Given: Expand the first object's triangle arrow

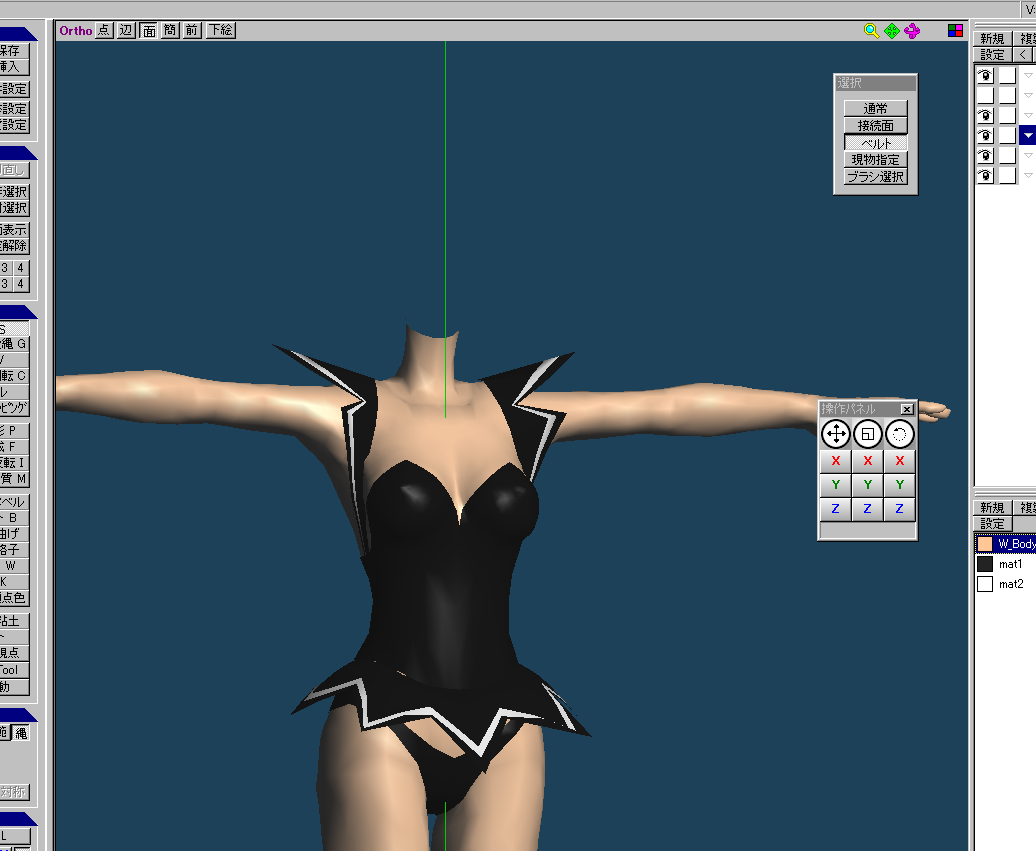Looking at the screenshot, I should (x=1027, y=75).
